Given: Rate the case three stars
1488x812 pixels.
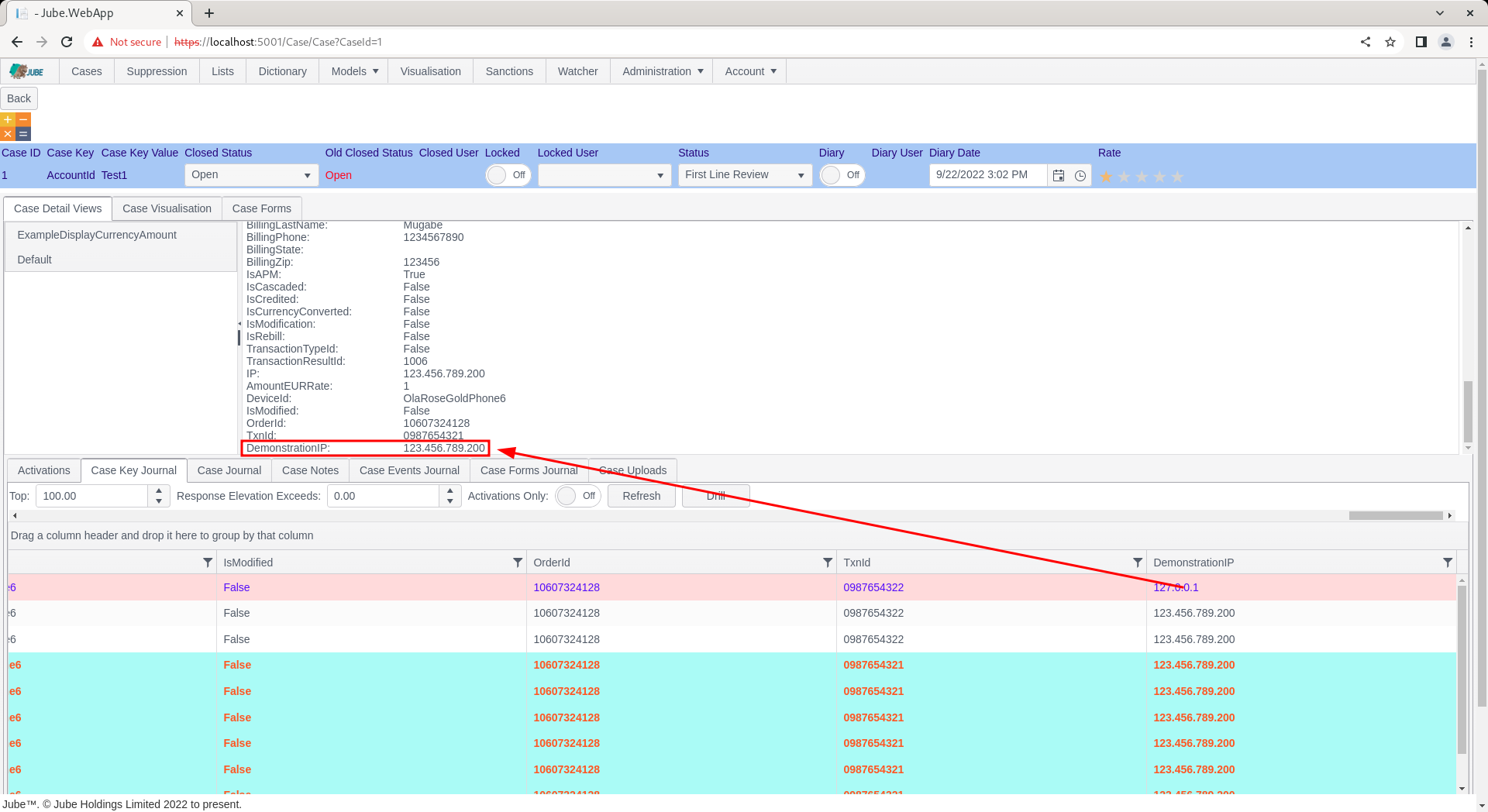Looking at the screenshot, I should (x=1142, y=177).
